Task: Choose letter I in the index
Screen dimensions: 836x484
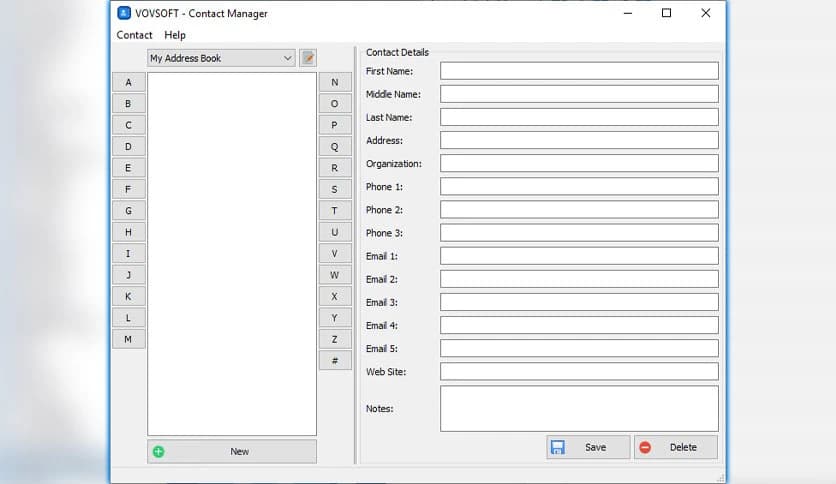Action: [x=128, y=254]
